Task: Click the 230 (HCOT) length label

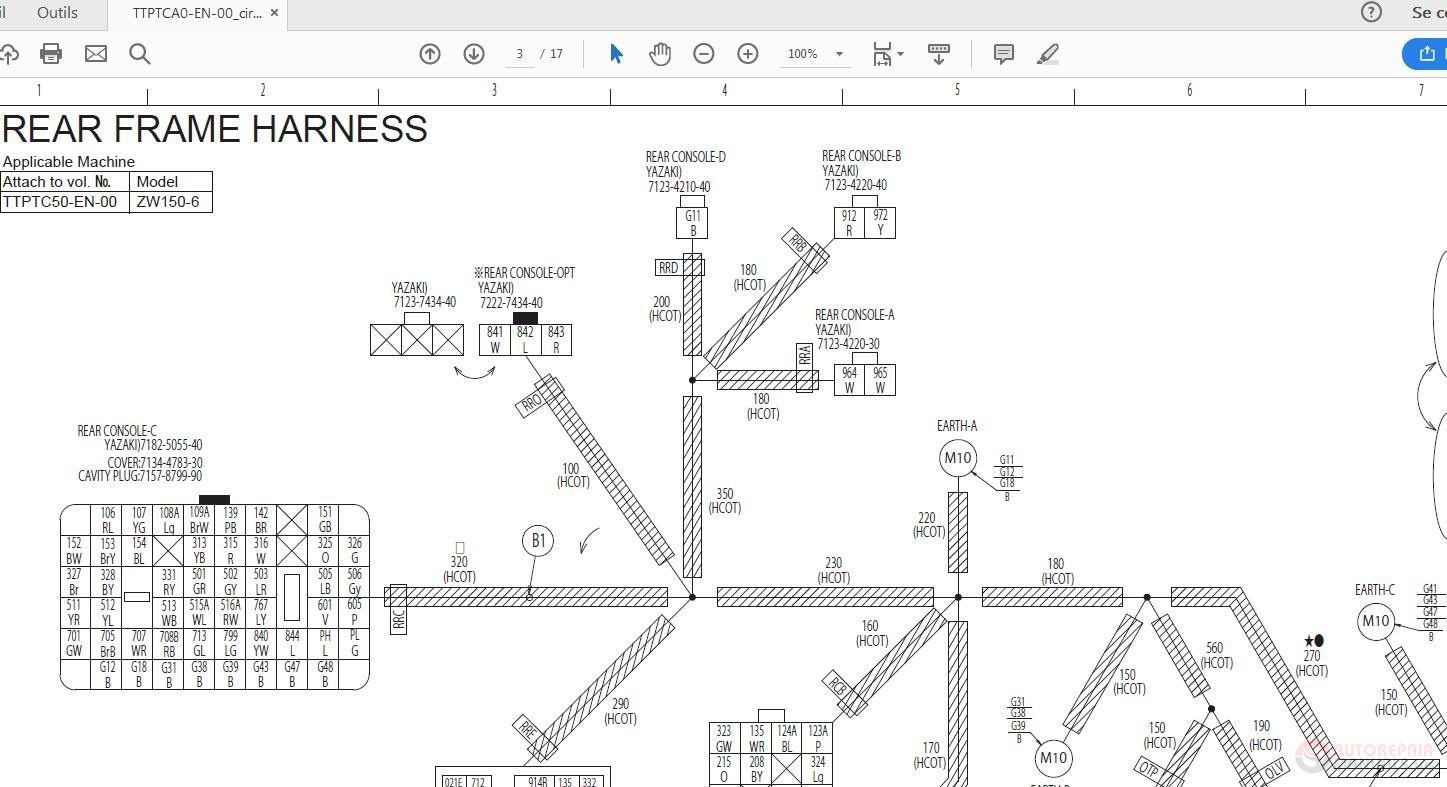Action: click(834, 570)
